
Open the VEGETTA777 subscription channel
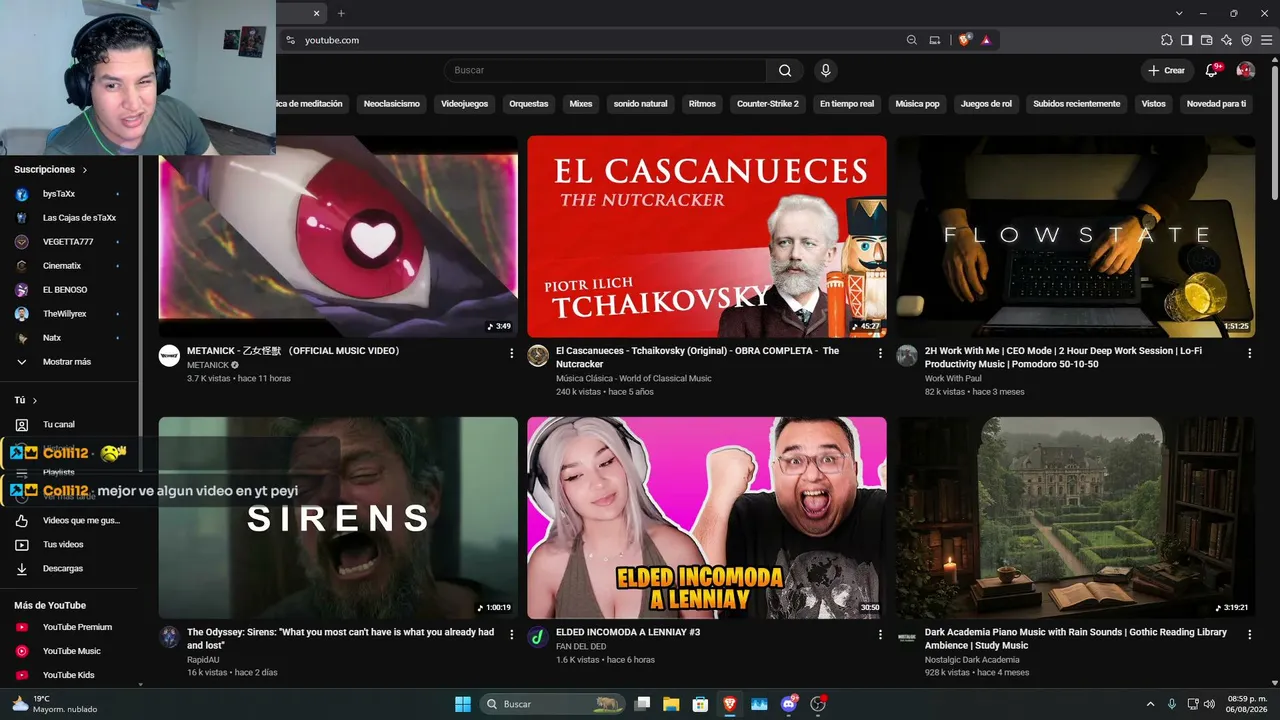point(70,242)
